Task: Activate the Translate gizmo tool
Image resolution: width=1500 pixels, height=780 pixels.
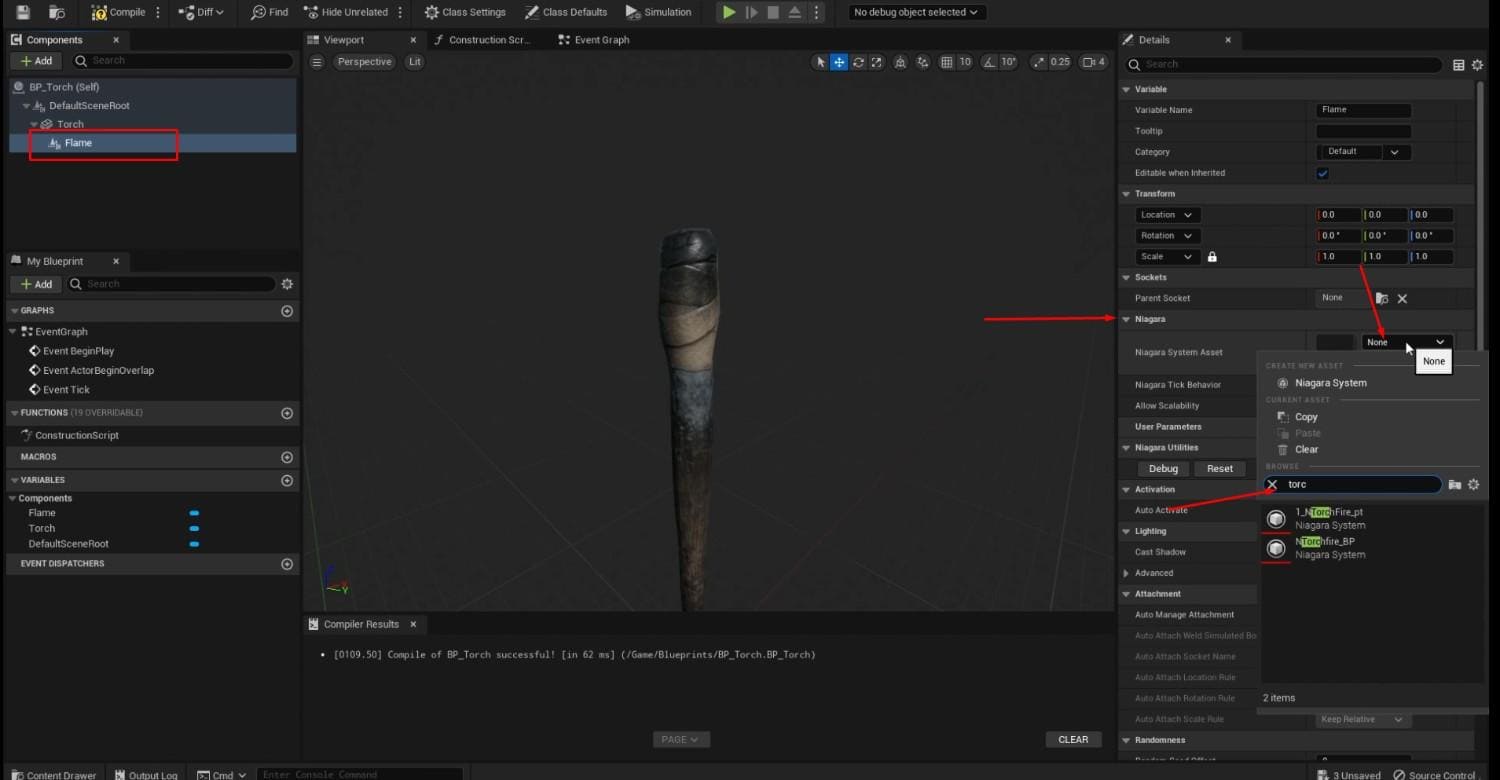Action: (839, 62)
